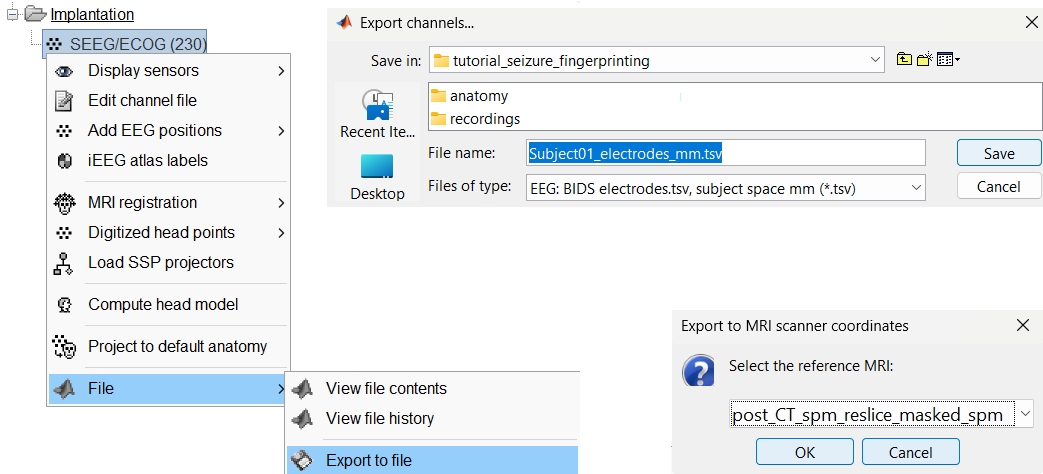Go up one folder level in Export dialog
Screen dimensions: 1043x474
pos(905,60)
